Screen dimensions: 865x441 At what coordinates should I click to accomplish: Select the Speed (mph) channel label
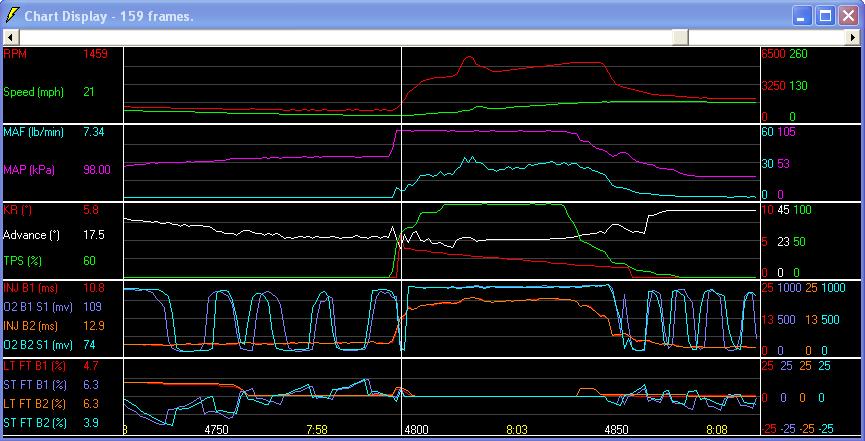click(x=34, y=92)
